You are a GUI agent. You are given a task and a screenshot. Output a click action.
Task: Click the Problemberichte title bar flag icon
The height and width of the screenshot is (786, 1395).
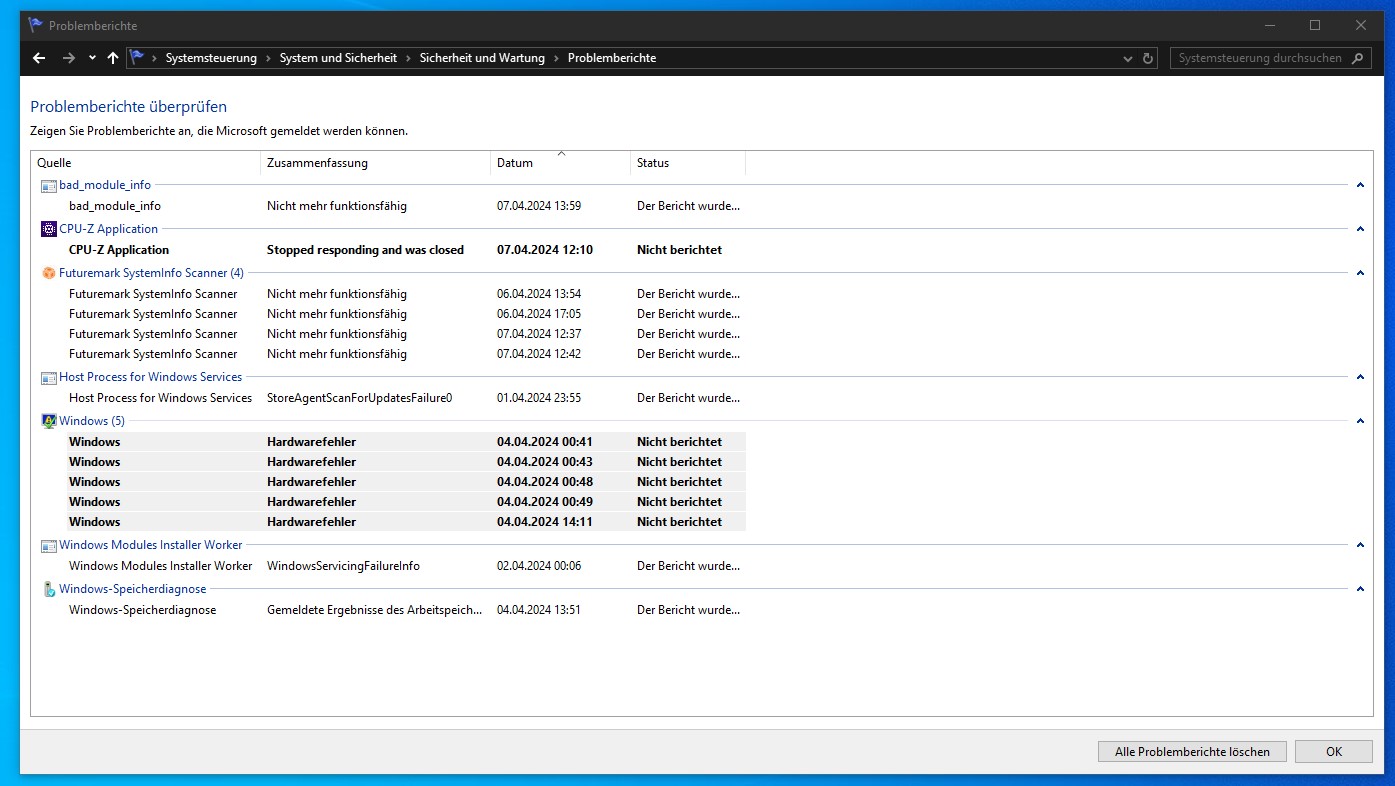coord(36,25)
